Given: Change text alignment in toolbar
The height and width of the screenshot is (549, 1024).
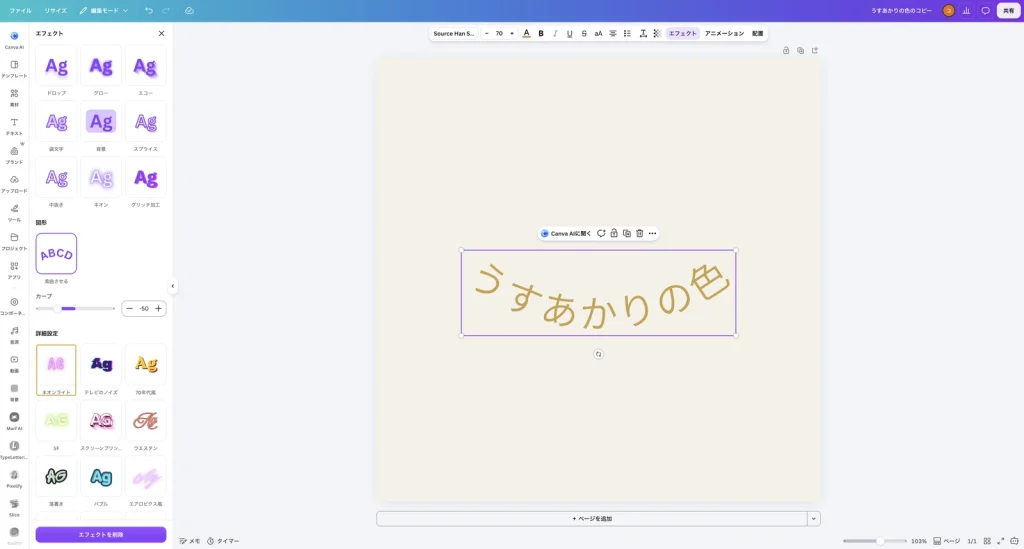Looking at the screenshot, I should [x=613, y=33].
